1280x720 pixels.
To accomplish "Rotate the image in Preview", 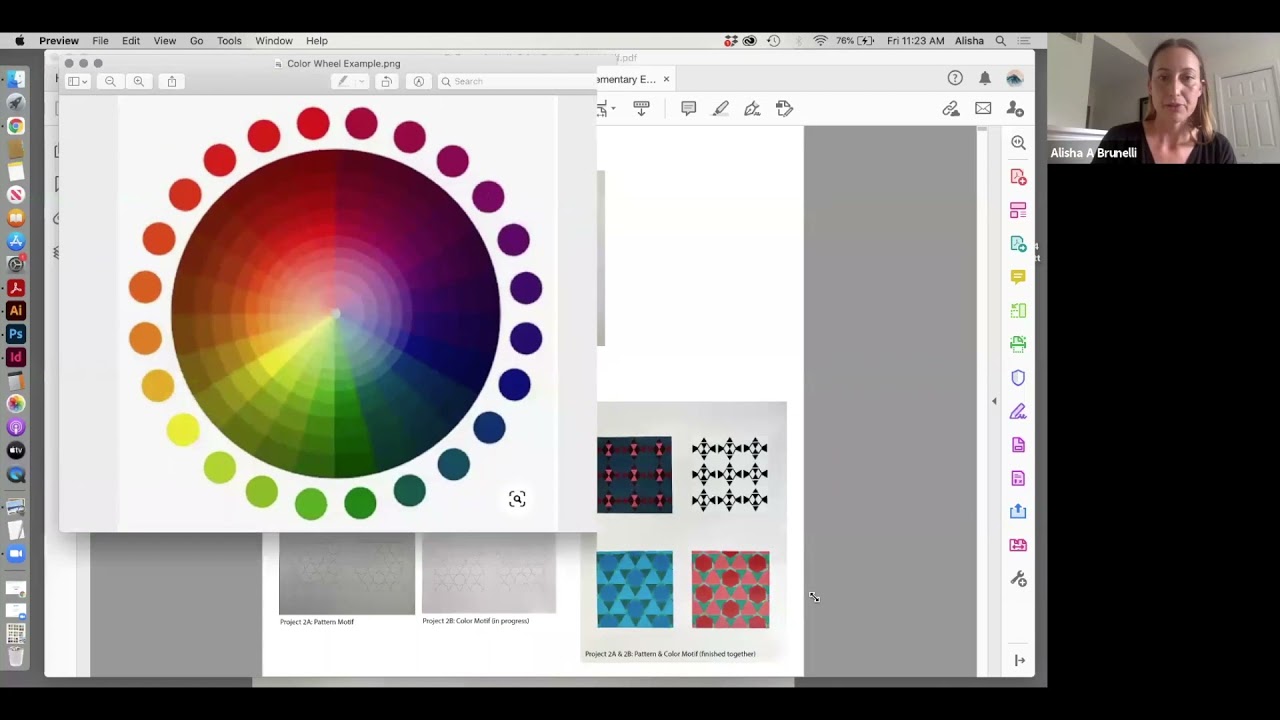I will (x=387, y=81).
